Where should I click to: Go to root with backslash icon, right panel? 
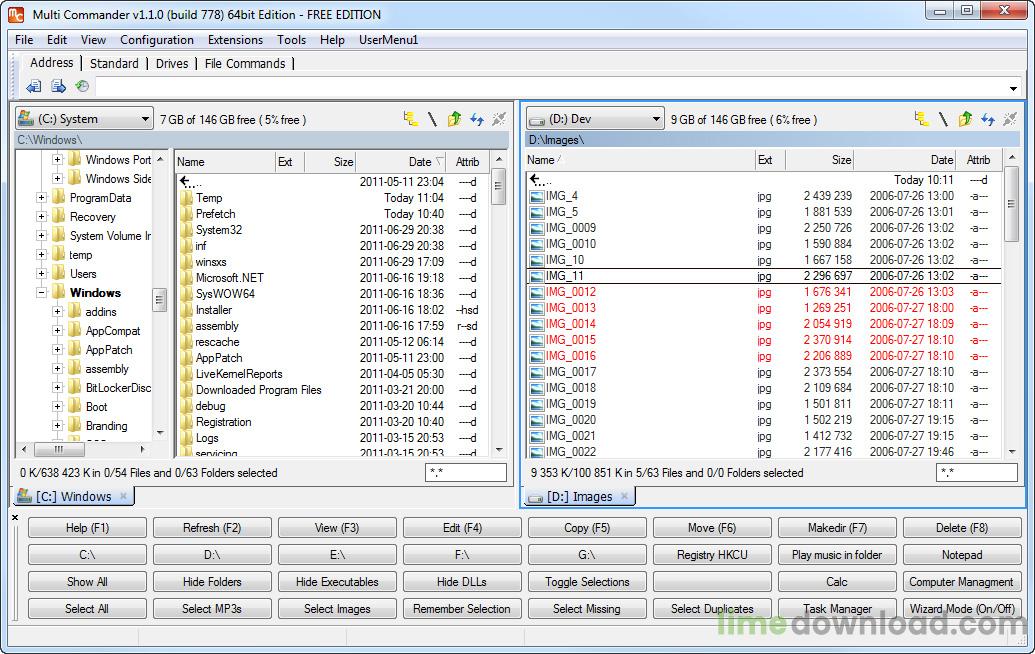pyautogui.click(x=943, y=119)
